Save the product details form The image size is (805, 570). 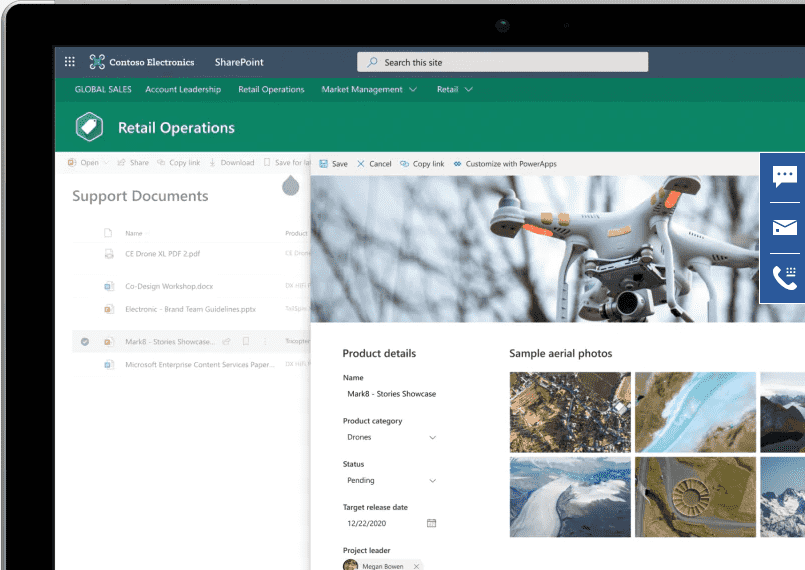click(334, 164)
